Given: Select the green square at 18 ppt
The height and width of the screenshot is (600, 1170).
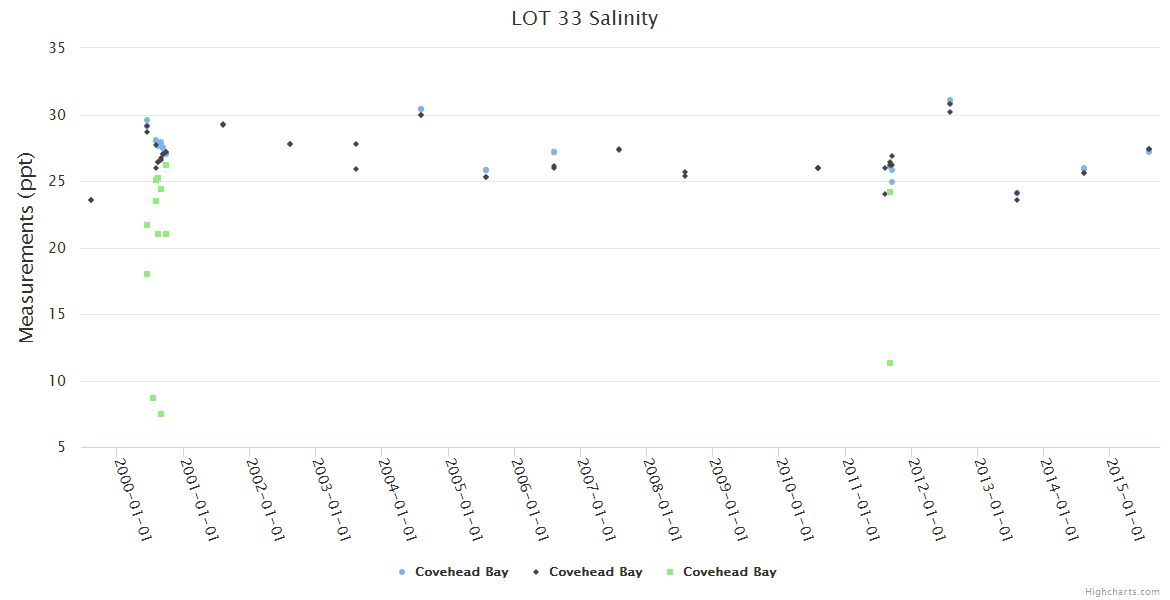Looking at the screenshot, I should pos(147,274).
